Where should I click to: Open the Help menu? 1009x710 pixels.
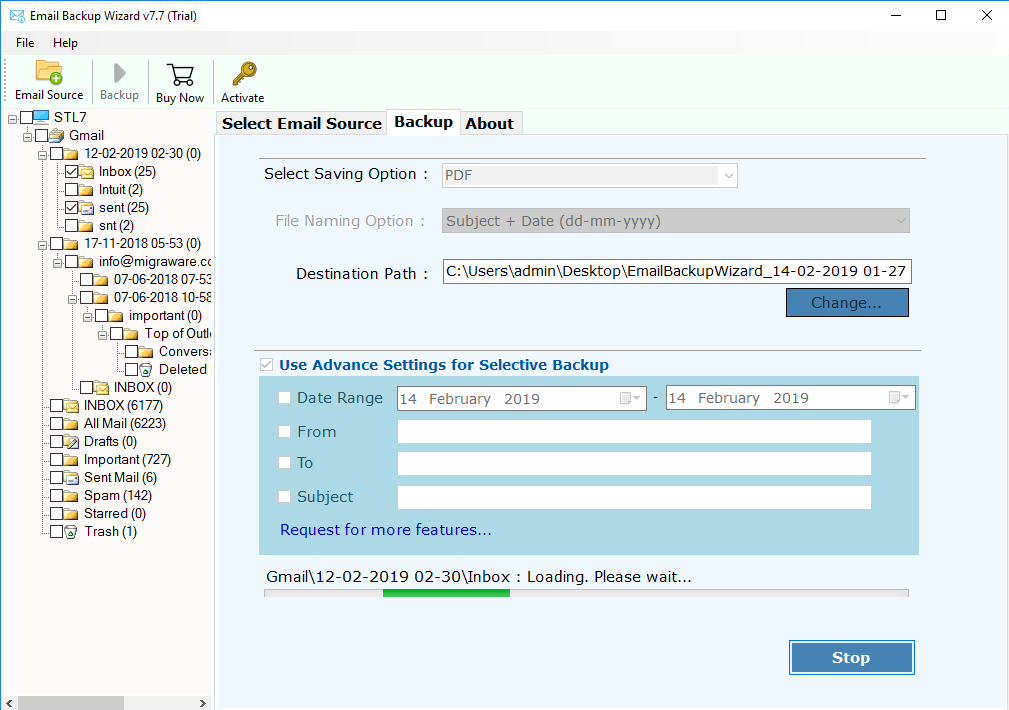tap(65, 43)
